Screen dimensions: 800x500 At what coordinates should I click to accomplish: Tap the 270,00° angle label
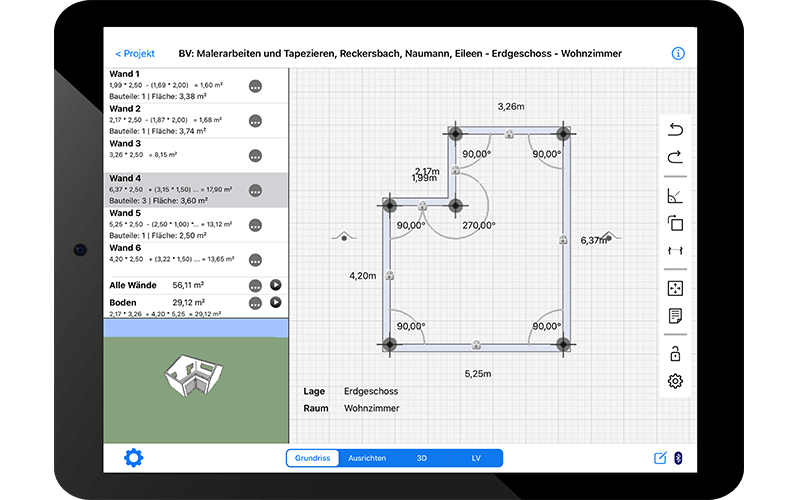(x=479, y=225)
